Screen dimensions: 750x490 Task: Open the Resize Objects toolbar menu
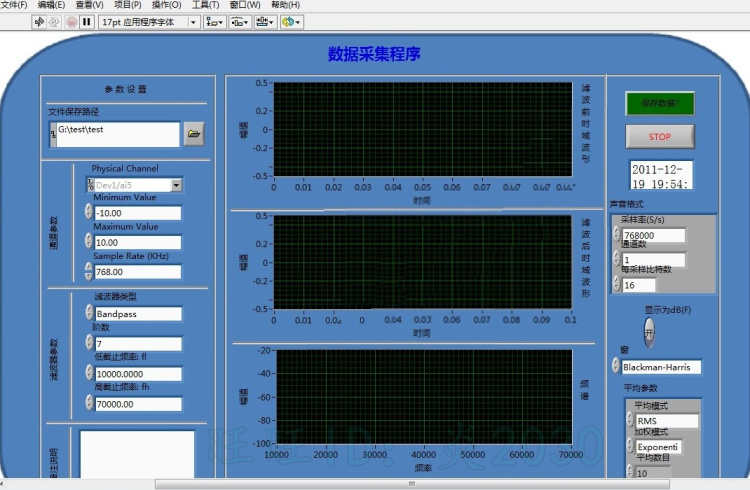tap(265, 22)
